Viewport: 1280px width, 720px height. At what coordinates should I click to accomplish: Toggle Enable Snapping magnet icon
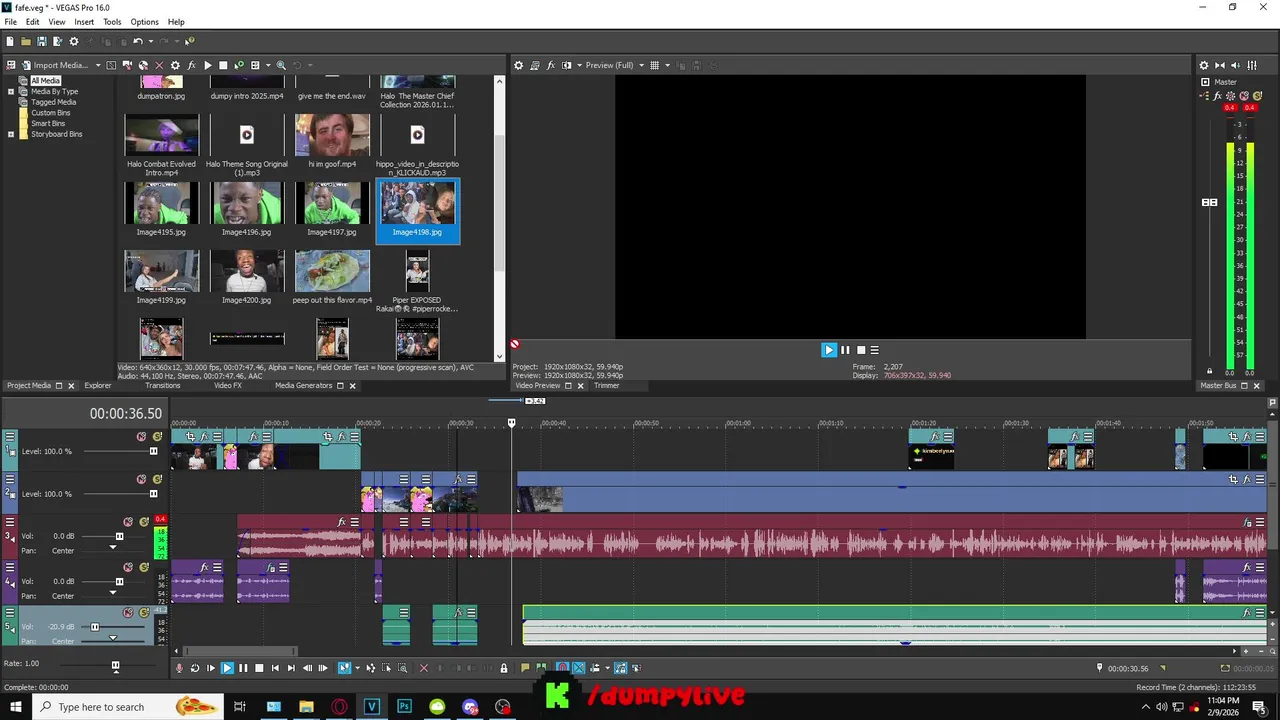click(x=562, y=668)
